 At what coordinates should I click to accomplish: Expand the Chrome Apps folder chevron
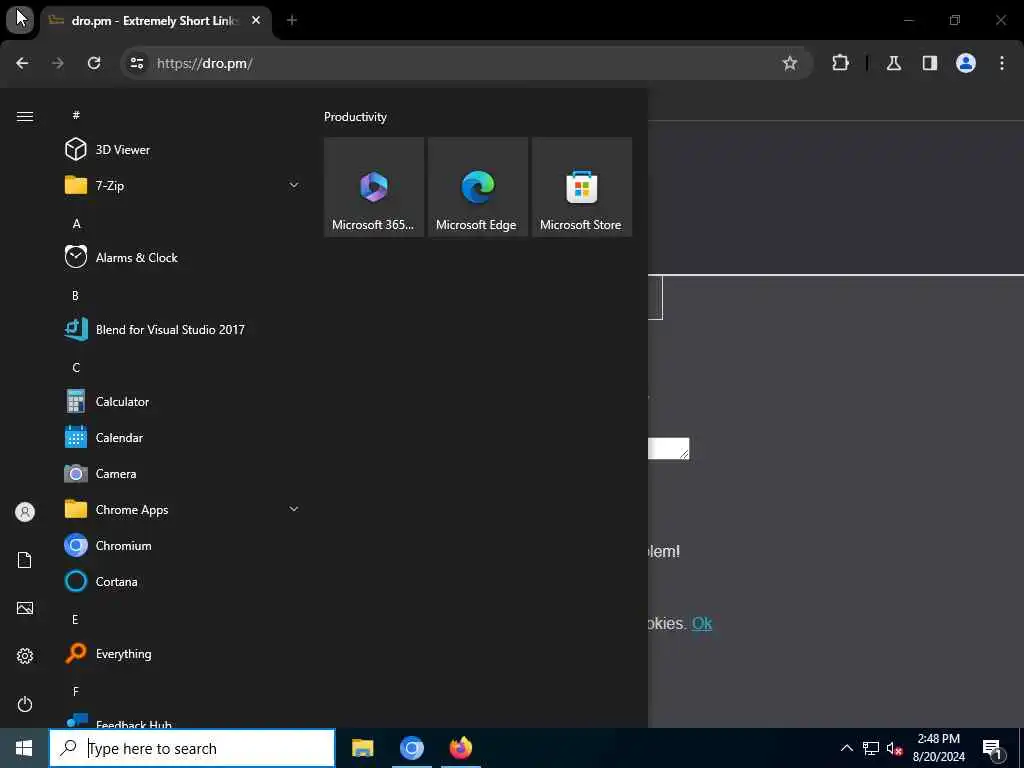tap(294, 509)
